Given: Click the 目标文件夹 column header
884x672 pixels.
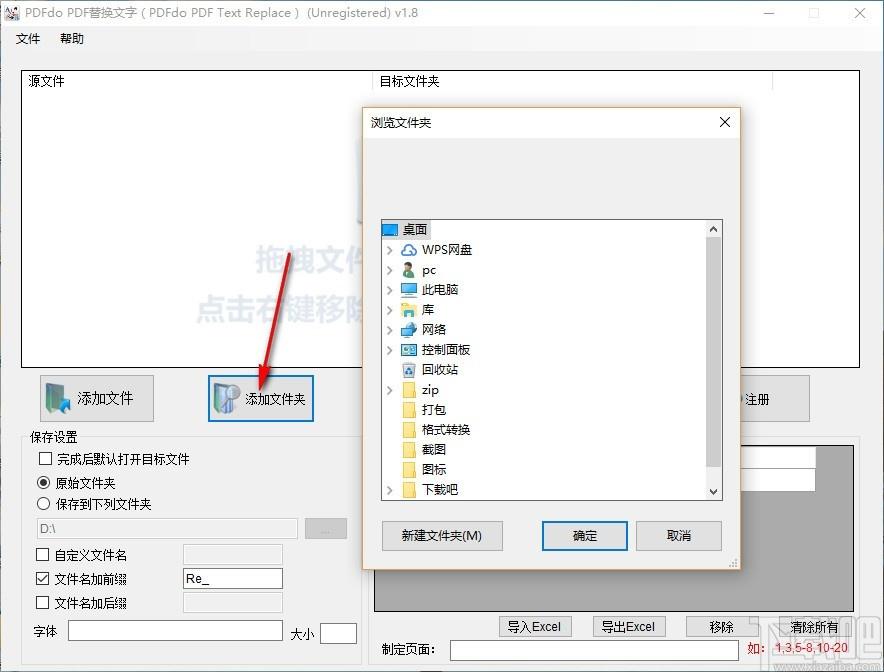Looking at the screenshot, I should 572,81.
